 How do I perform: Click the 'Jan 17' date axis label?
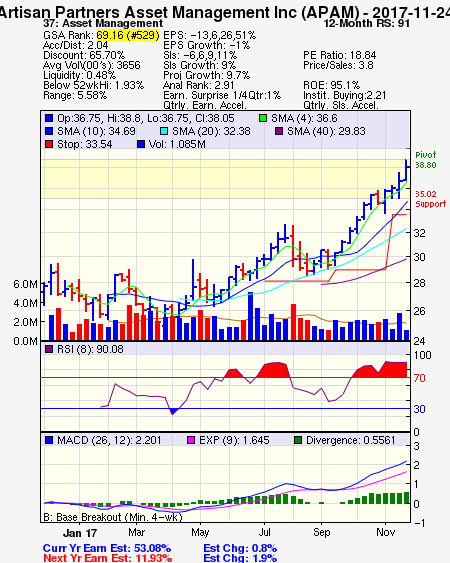point(80,533)
